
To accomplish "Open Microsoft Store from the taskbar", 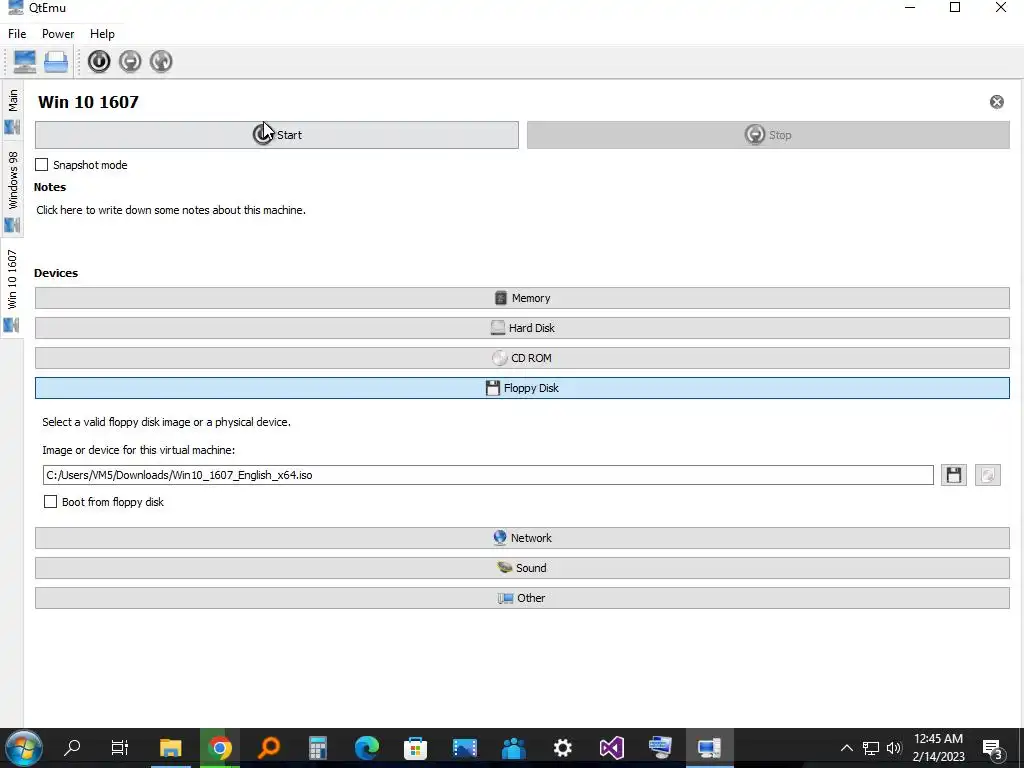I will [x=415, y=748].
